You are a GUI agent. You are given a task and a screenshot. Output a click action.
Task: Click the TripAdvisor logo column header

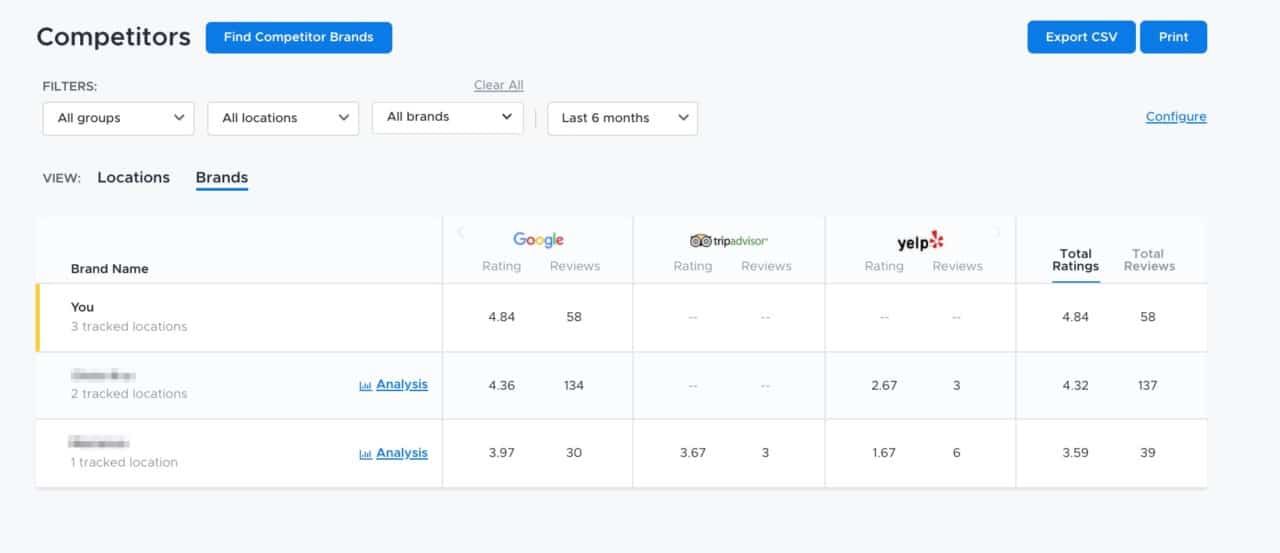(729, 241)
